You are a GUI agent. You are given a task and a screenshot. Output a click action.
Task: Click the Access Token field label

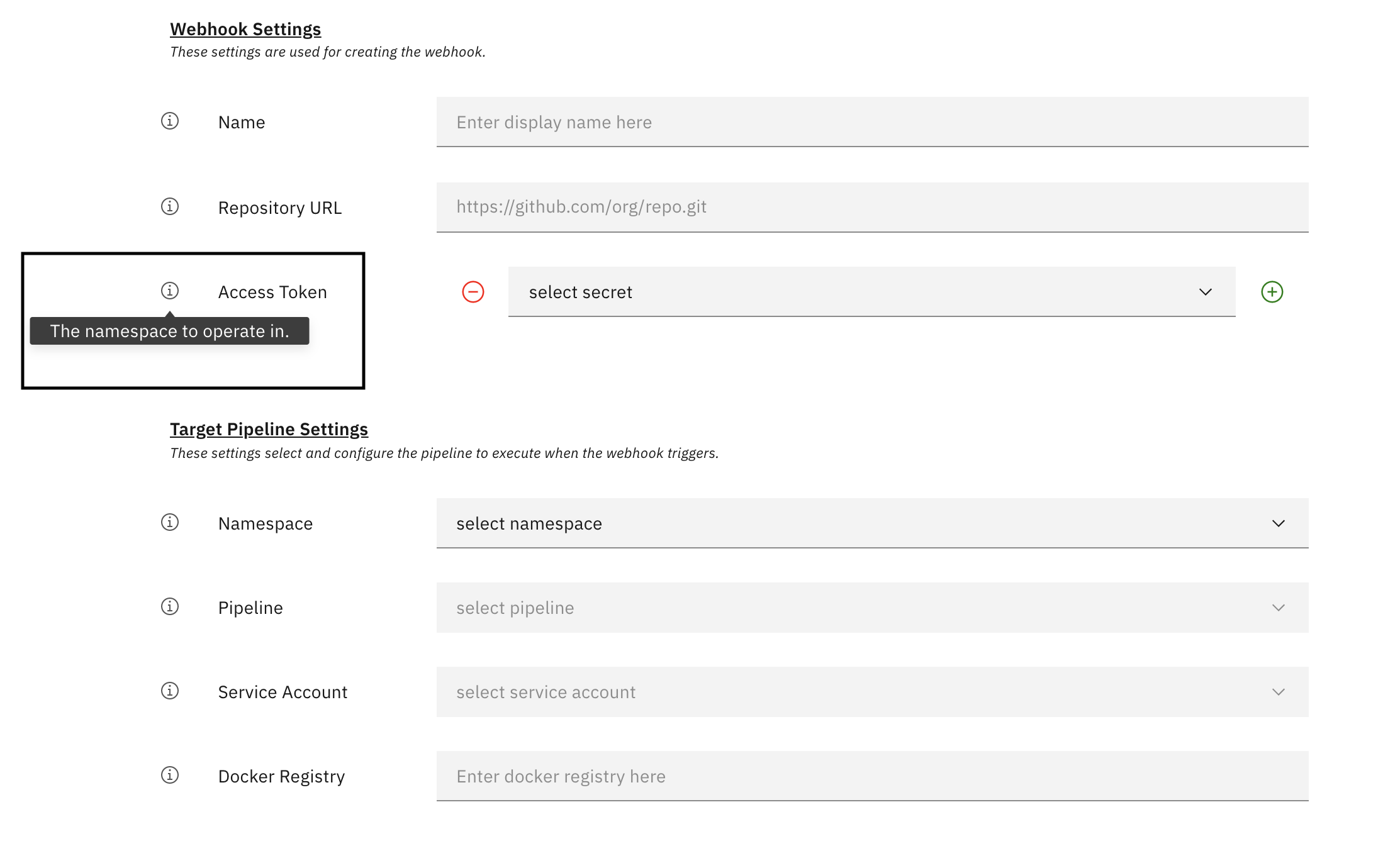pyautogui.click(x=272, y=291)
